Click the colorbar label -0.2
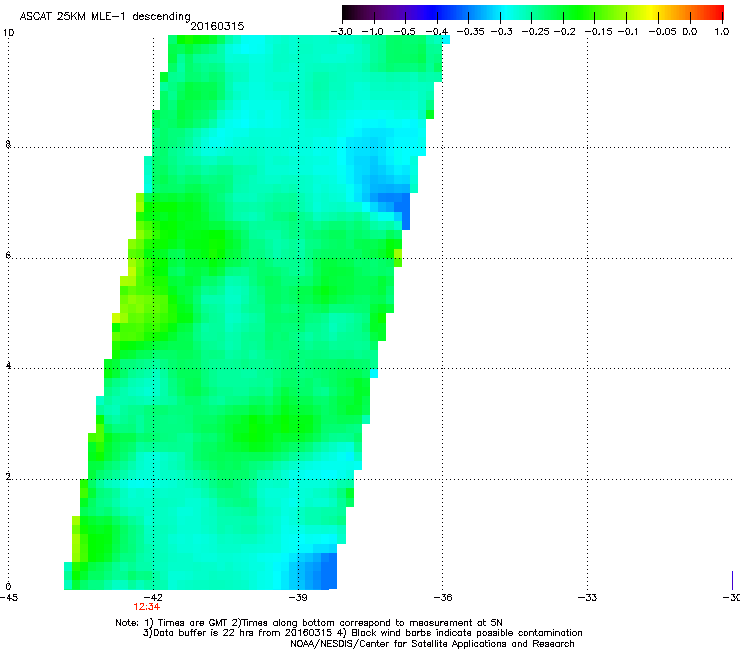740x650 pixels. coord(564,32)
